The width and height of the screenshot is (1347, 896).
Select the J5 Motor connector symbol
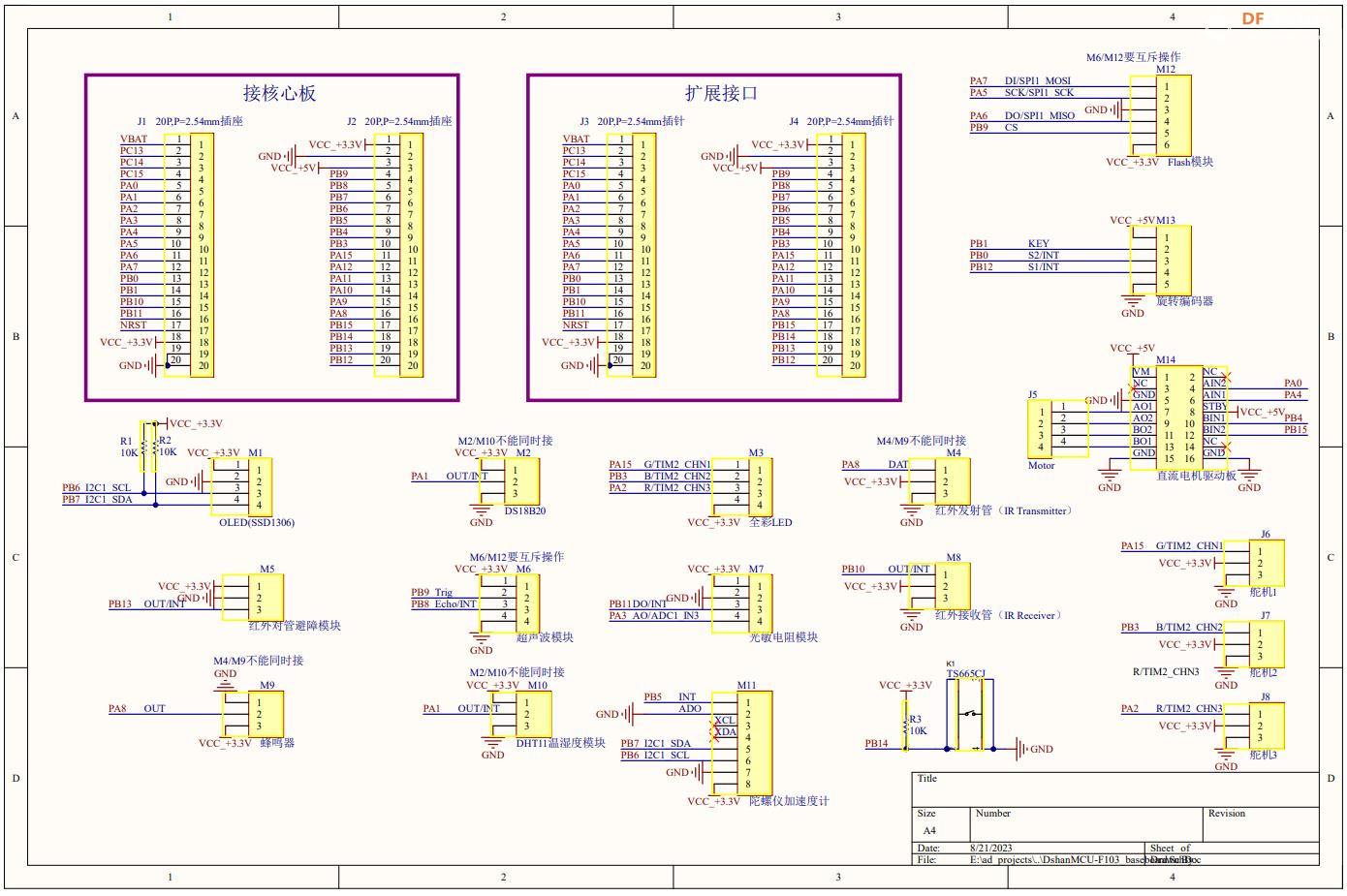pos(1057,429)
